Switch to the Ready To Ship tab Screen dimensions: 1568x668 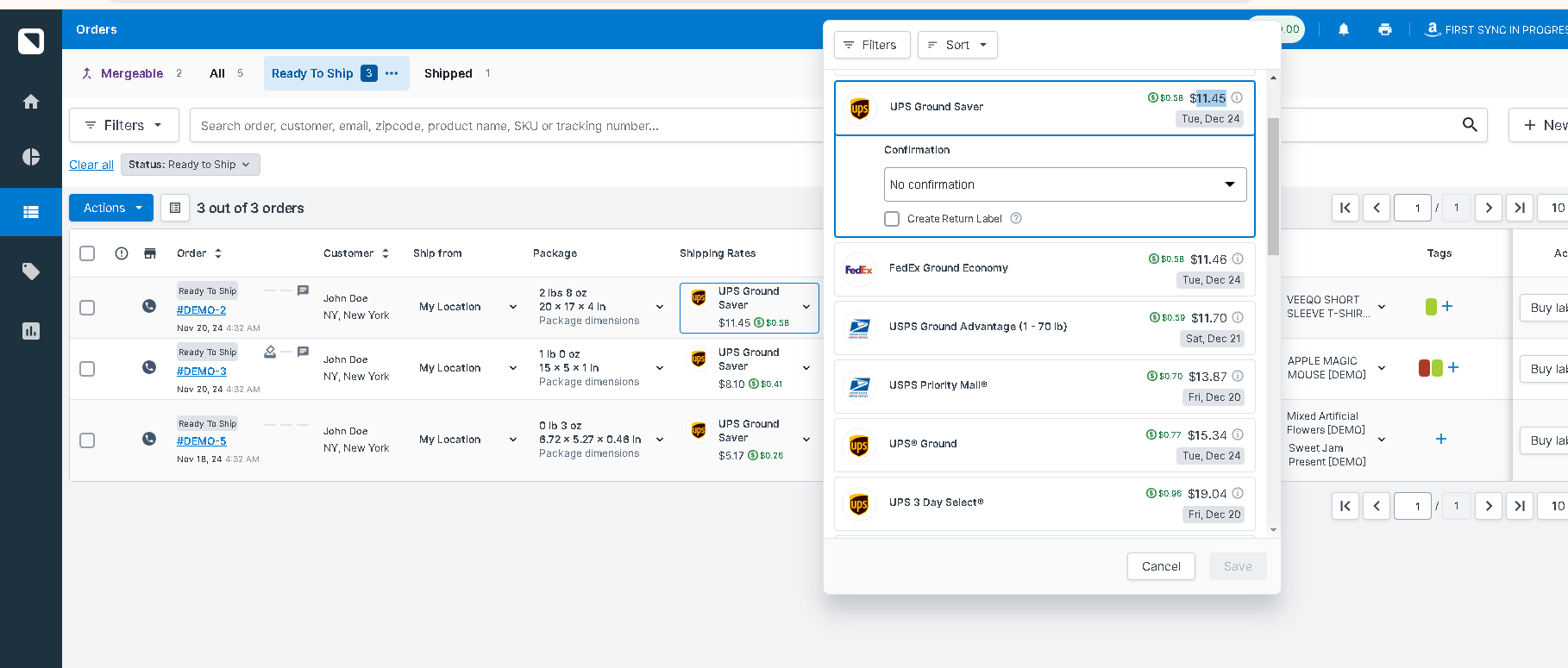coord(312,73)
